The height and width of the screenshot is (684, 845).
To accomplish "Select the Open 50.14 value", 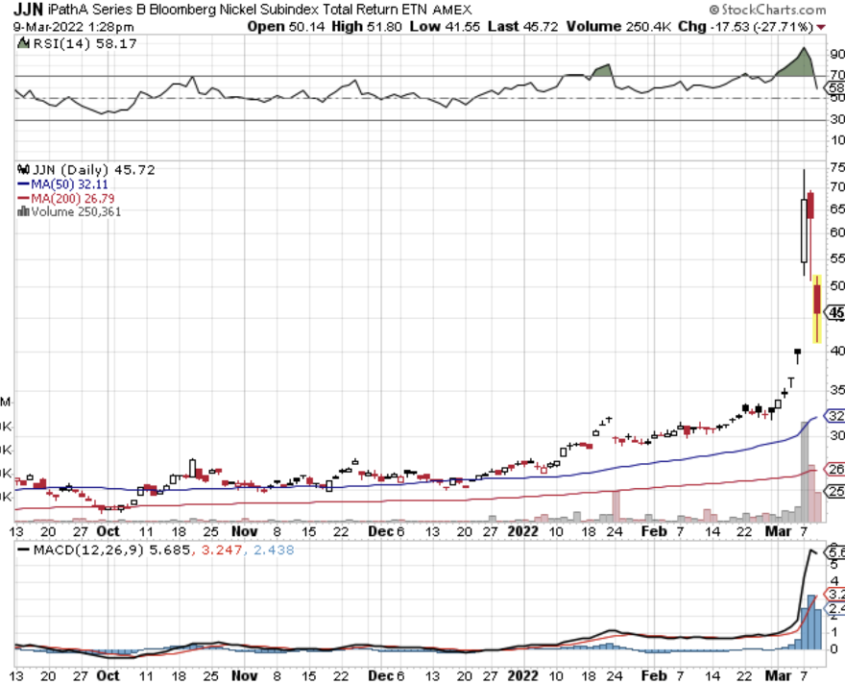I will coord(286,26).
